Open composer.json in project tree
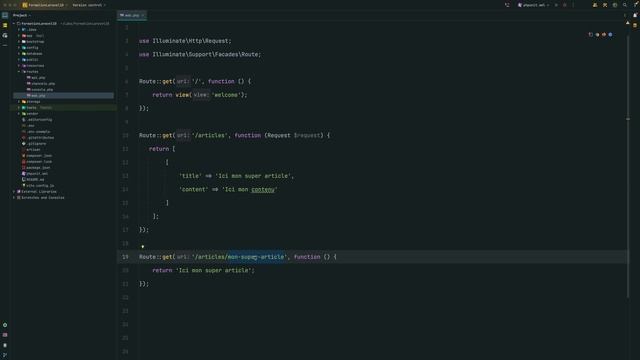This screenshot has width=640, height=360. point(37,156)
